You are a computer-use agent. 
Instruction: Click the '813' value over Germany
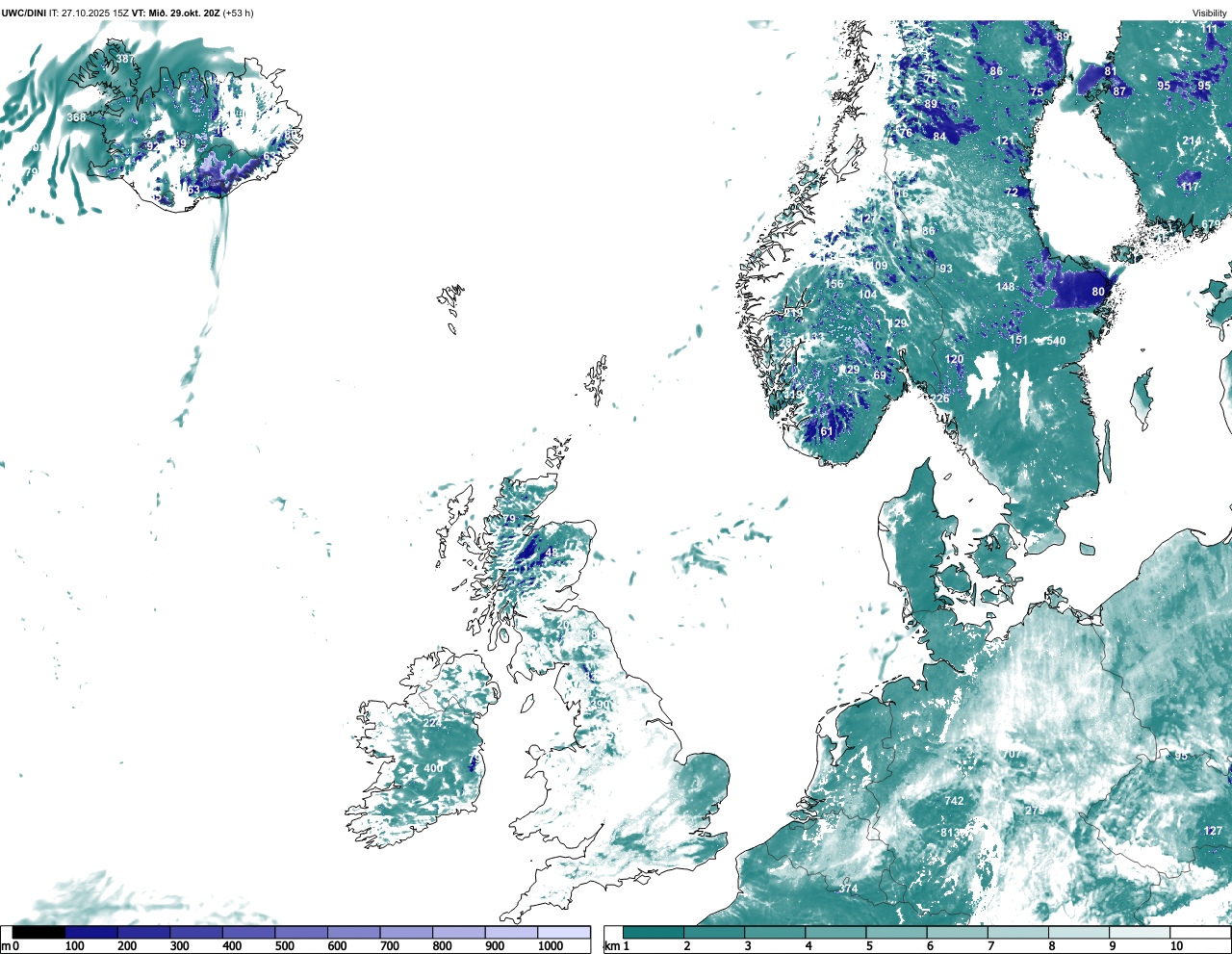tap(950, 833)
